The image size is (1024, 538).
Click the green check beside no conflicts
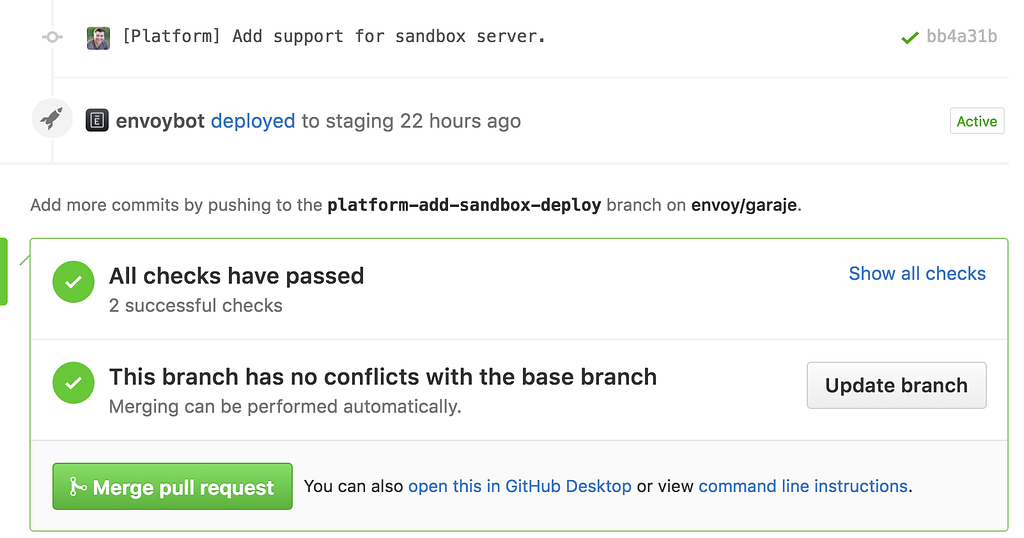pos(73,384)
